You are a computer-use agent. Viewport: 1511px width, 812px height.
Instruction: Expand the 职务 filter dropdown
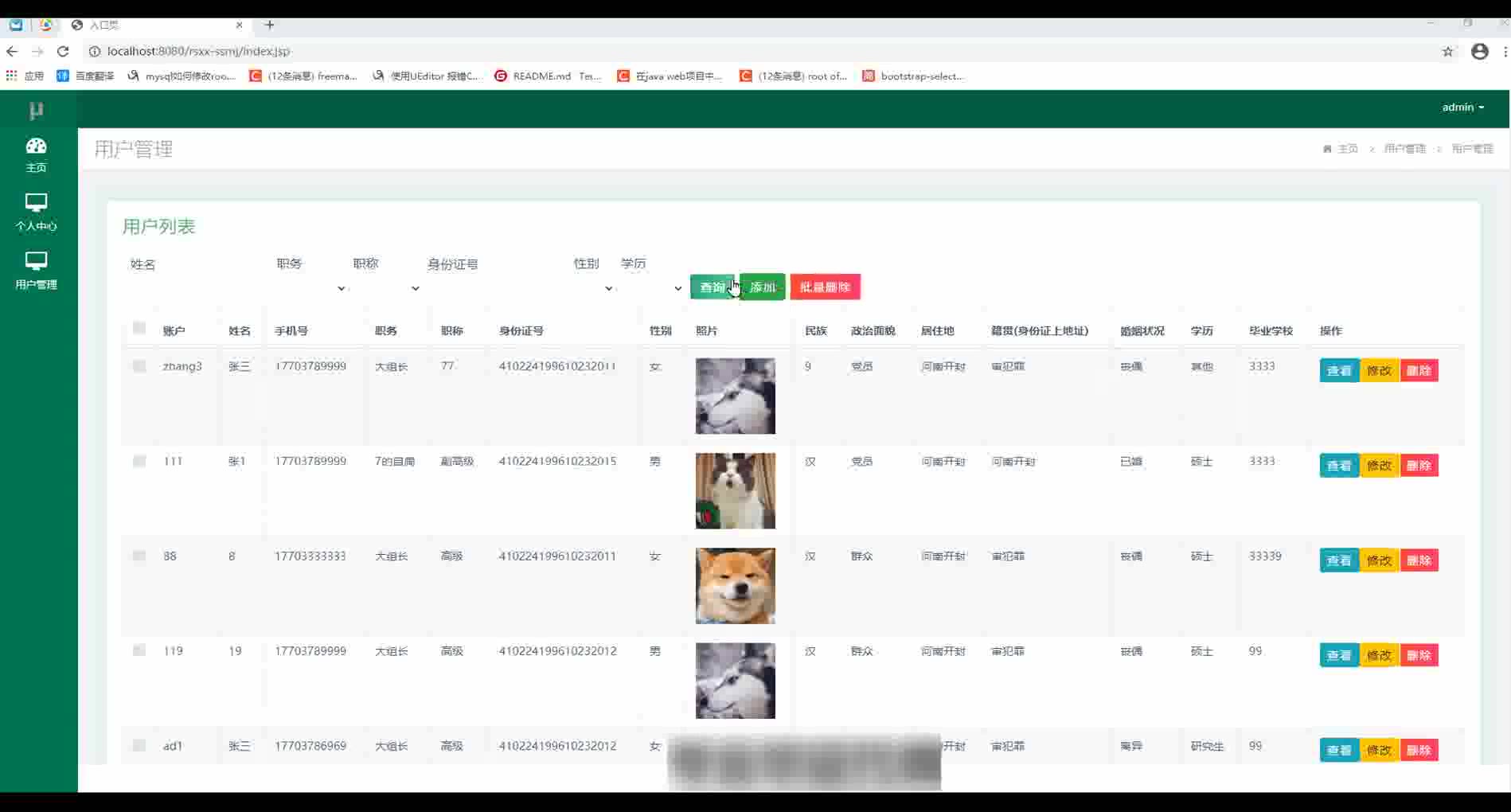point(312,288)
